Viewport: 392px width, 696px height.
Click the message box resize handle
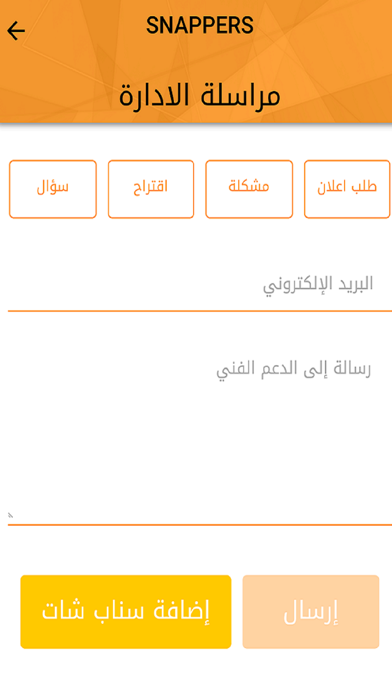pyautogui.click(x=11, y=515)
